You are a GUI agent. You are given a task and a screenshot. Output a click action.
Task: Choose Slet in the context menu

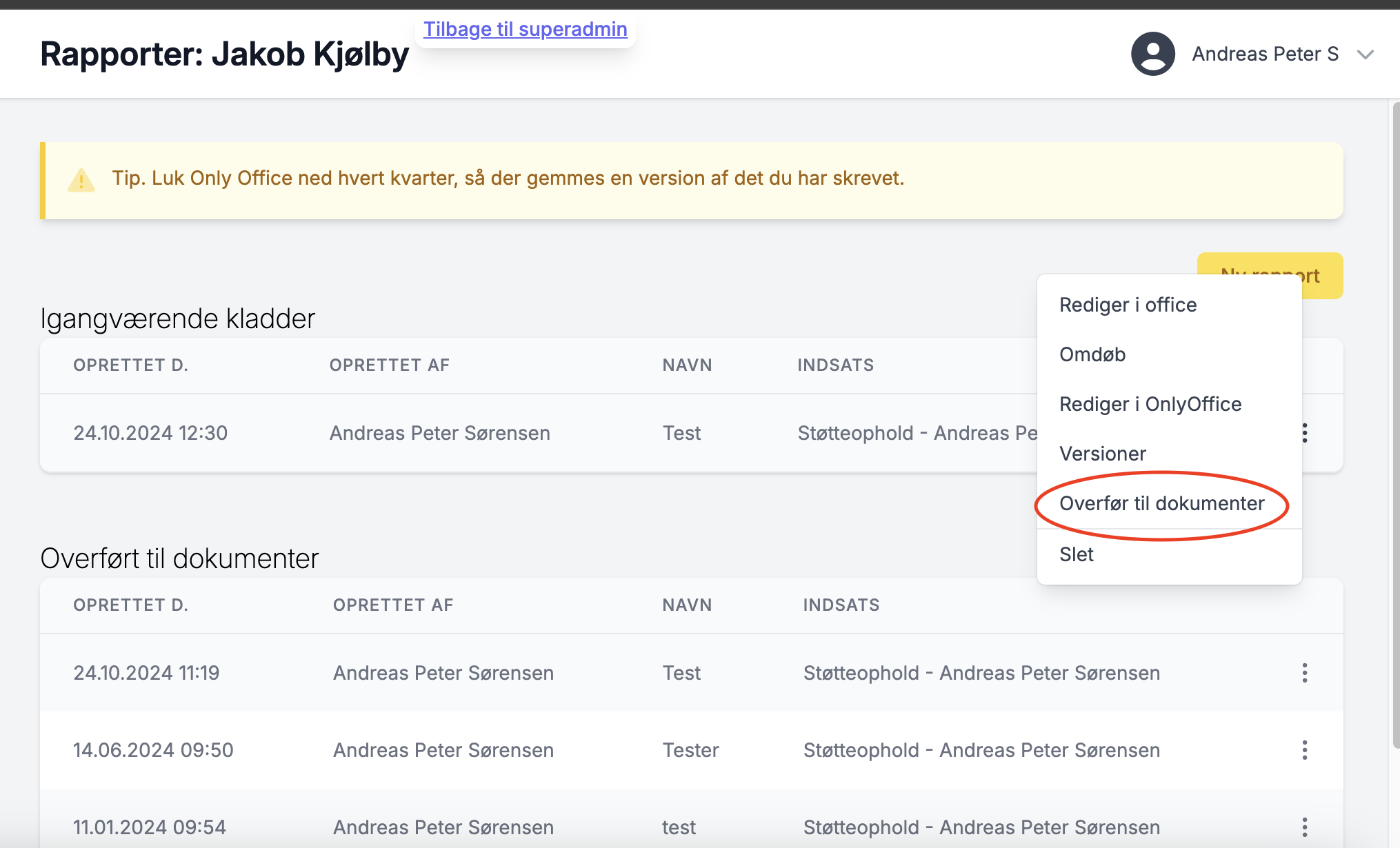tap(1077, 554)
